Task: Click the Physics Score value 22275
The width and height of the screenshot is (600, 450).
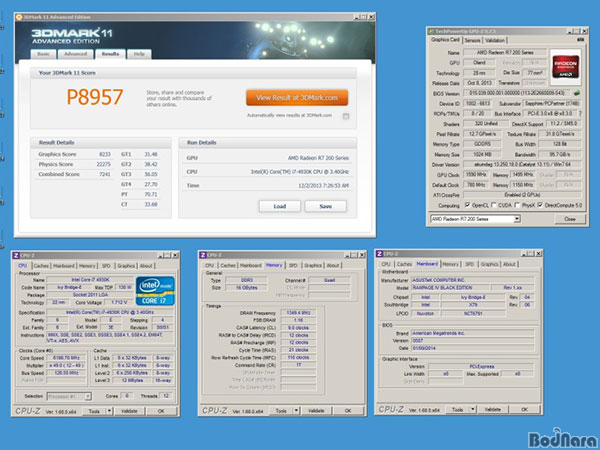Action: (x=103, y=164)
